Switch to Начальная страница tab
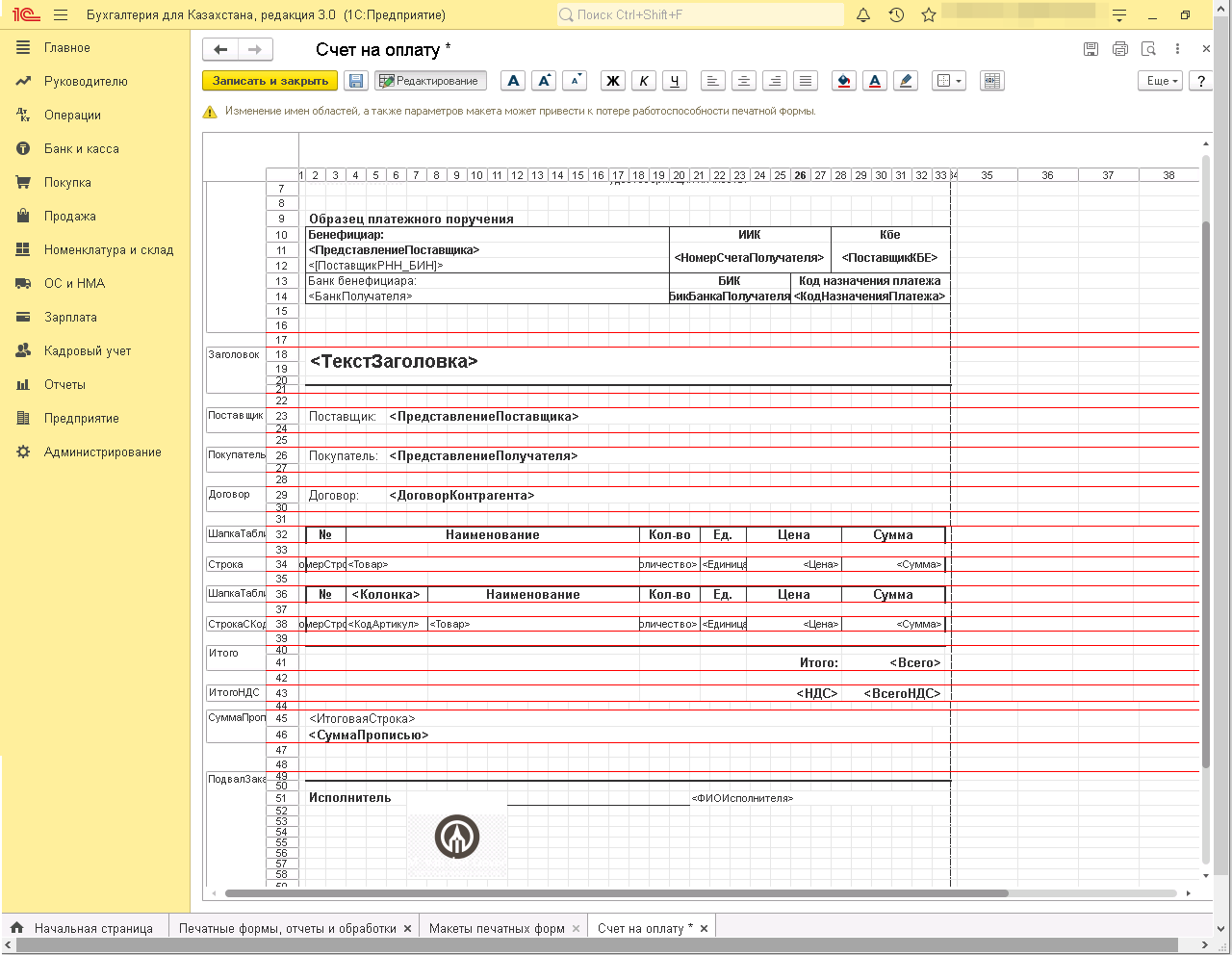Screen dimensions: 1232x955 (x=84, y=928)
